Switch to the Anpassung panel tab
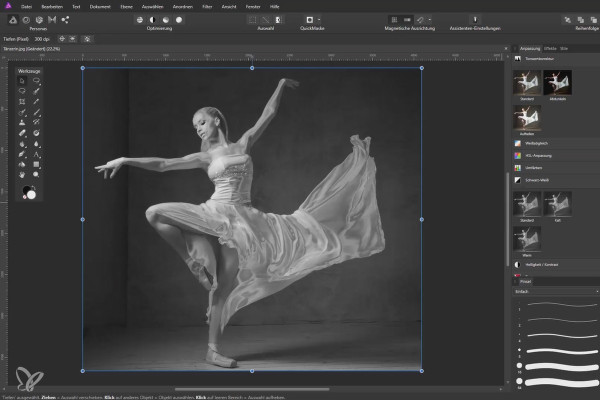Image resolution: width=600 pixels, height=400 pixels. 530,49
